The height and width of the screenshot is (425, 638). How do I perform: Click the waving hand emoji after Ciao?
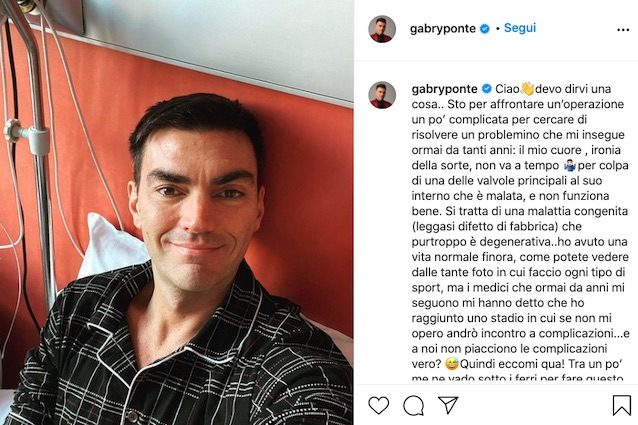(x=527, y=88)
